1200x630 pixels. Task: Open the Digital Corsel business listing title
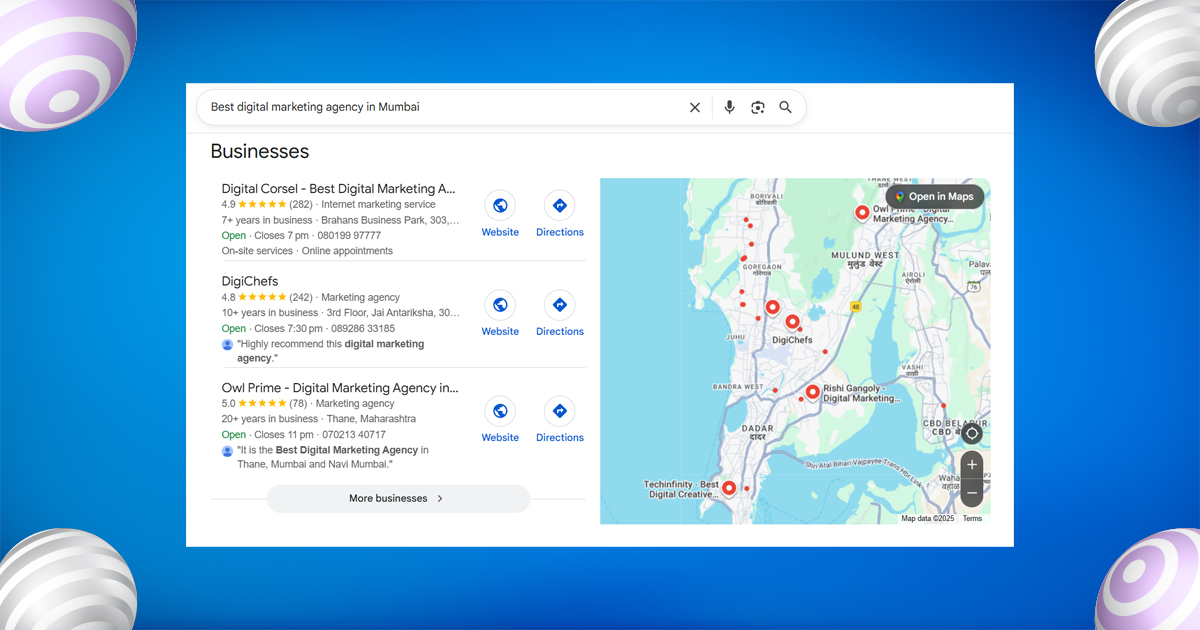(x=338, y=188)
